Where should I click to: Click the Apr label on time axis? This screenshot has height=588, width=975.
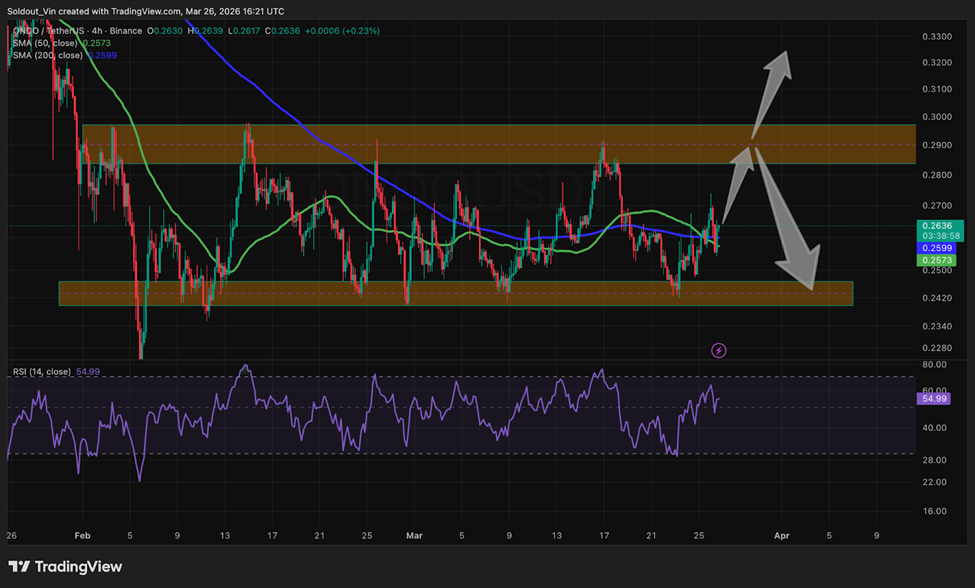pos(781,536)
